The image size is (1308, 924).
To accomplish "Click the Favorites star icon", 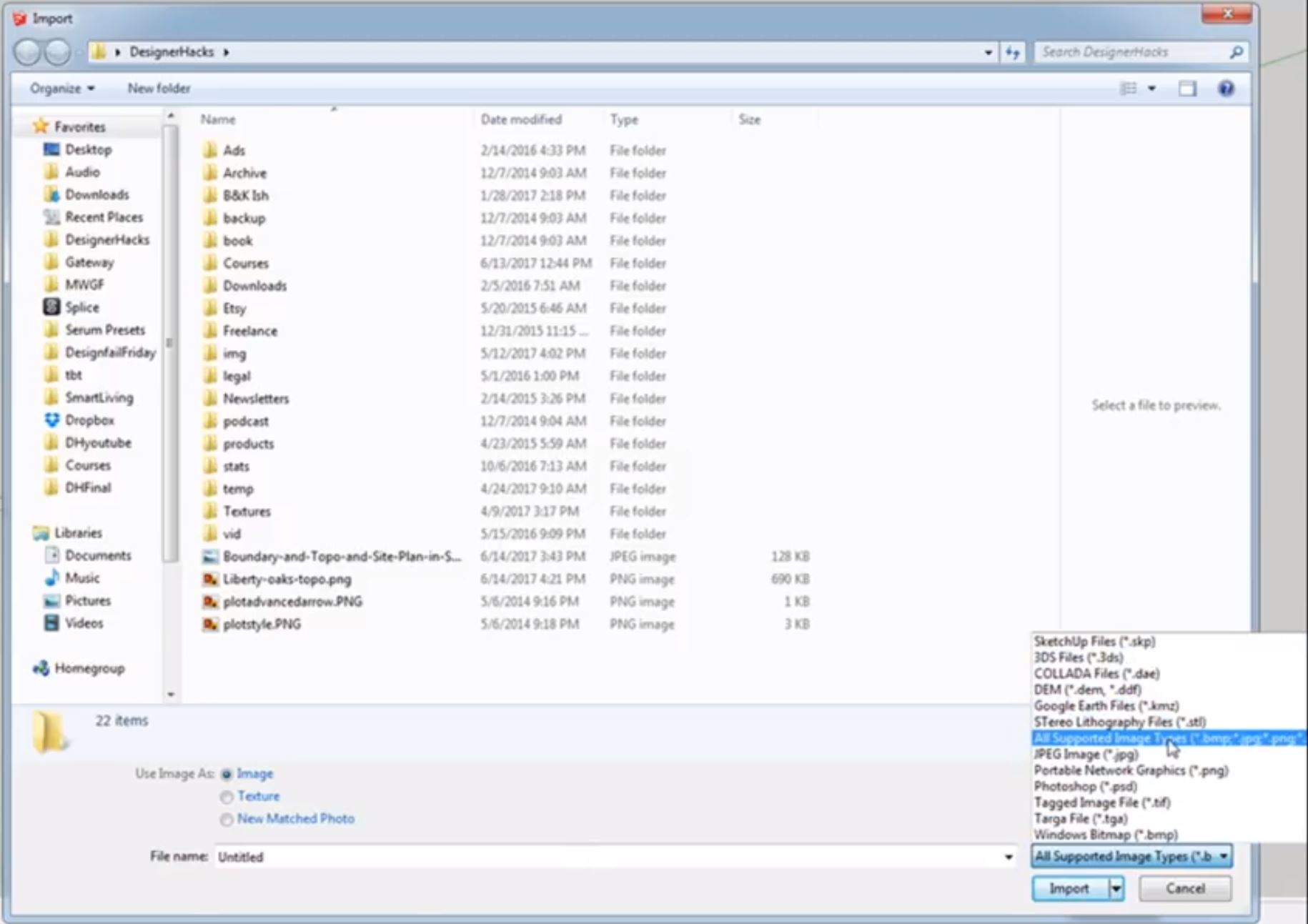I will pyautogui.click(x=41, y=126).
